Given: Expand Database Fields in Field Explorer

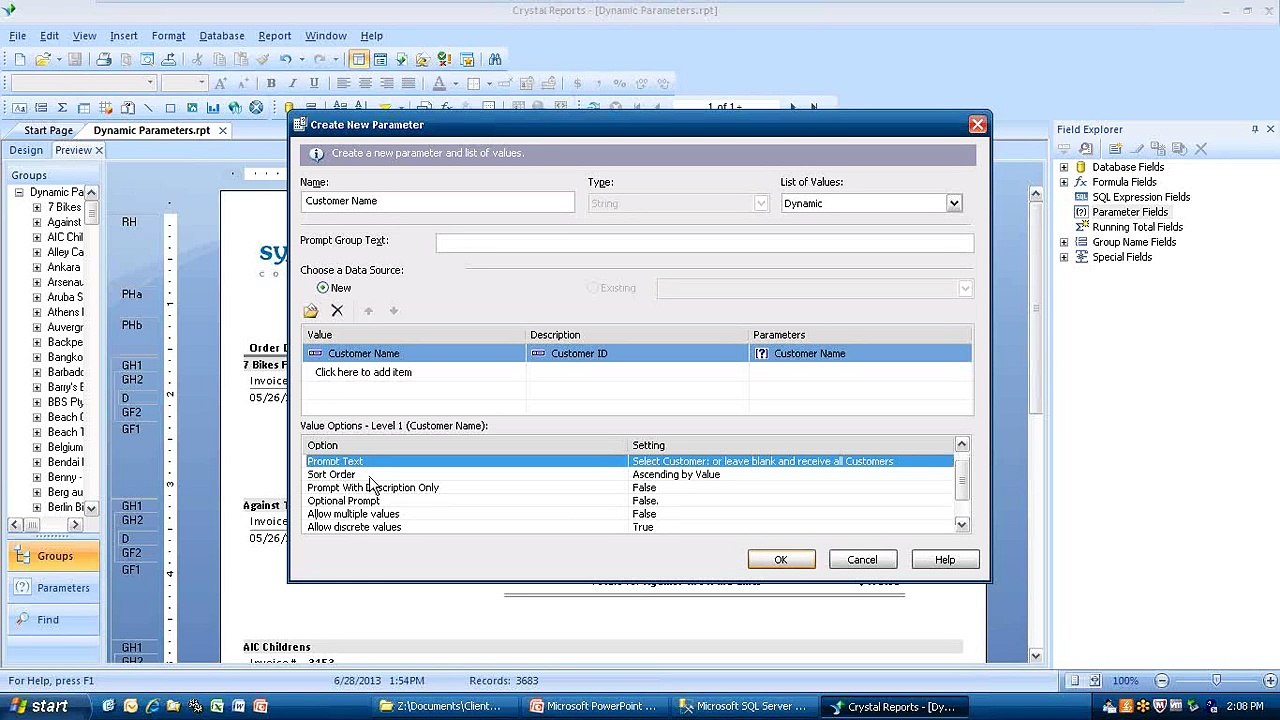Looking at the screenshot, I should pyautogui.click(x=1064, y=167).
